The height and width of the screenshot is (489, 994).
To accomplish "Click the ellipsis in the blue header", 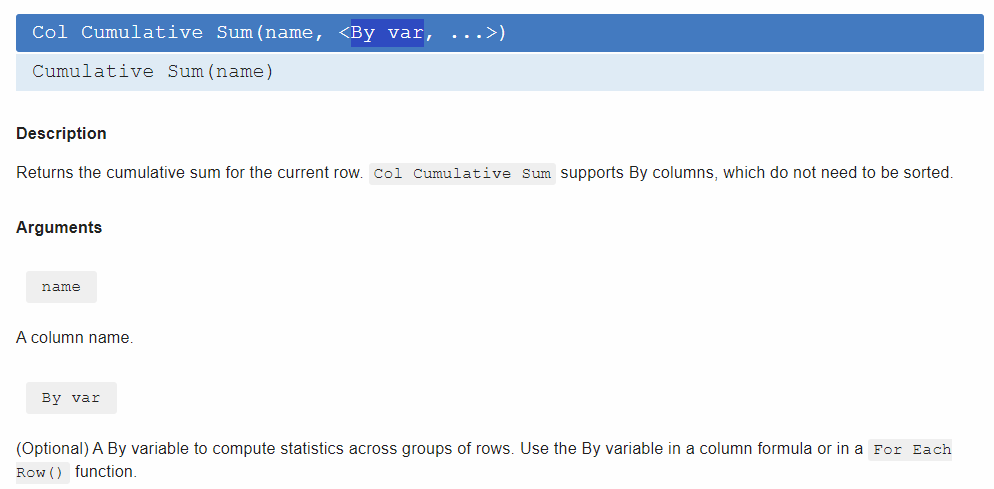I will tap(467, 33).
